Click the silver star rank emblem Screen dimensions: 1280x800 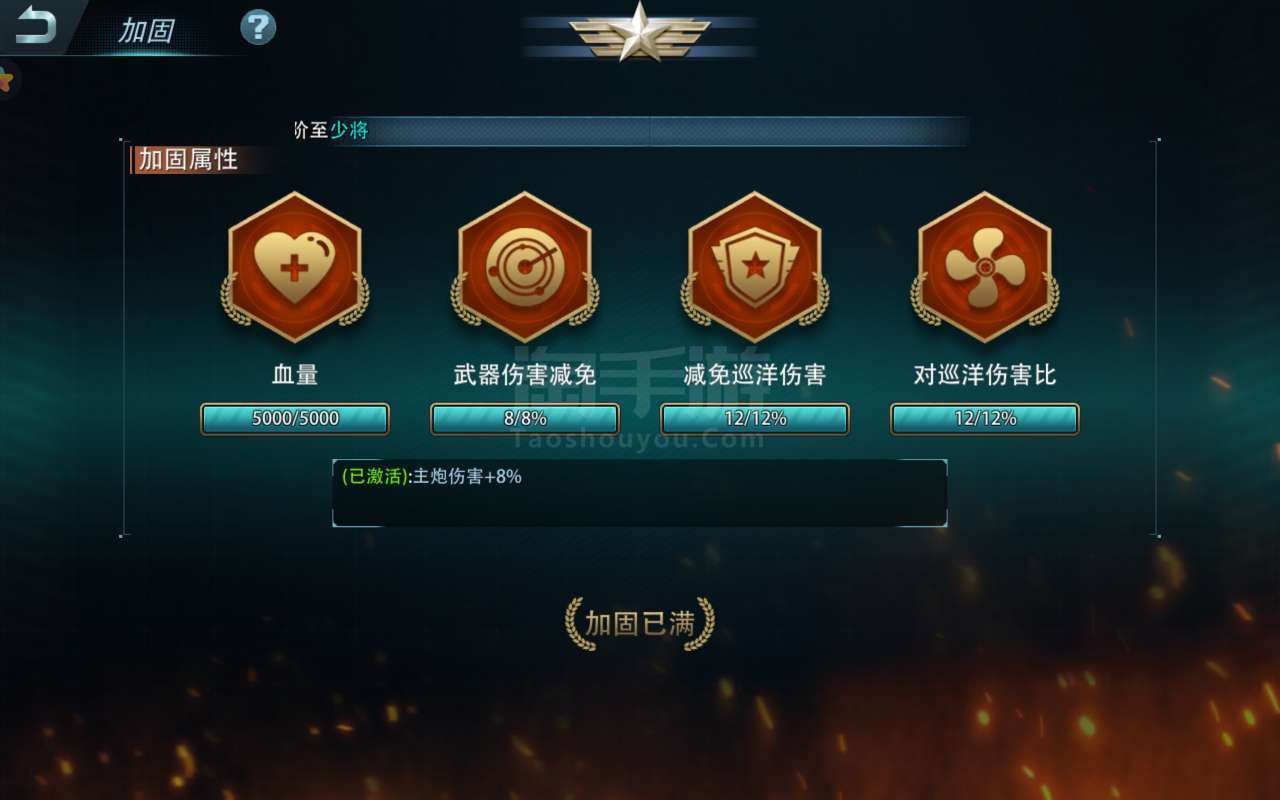(x=639, y=32)
